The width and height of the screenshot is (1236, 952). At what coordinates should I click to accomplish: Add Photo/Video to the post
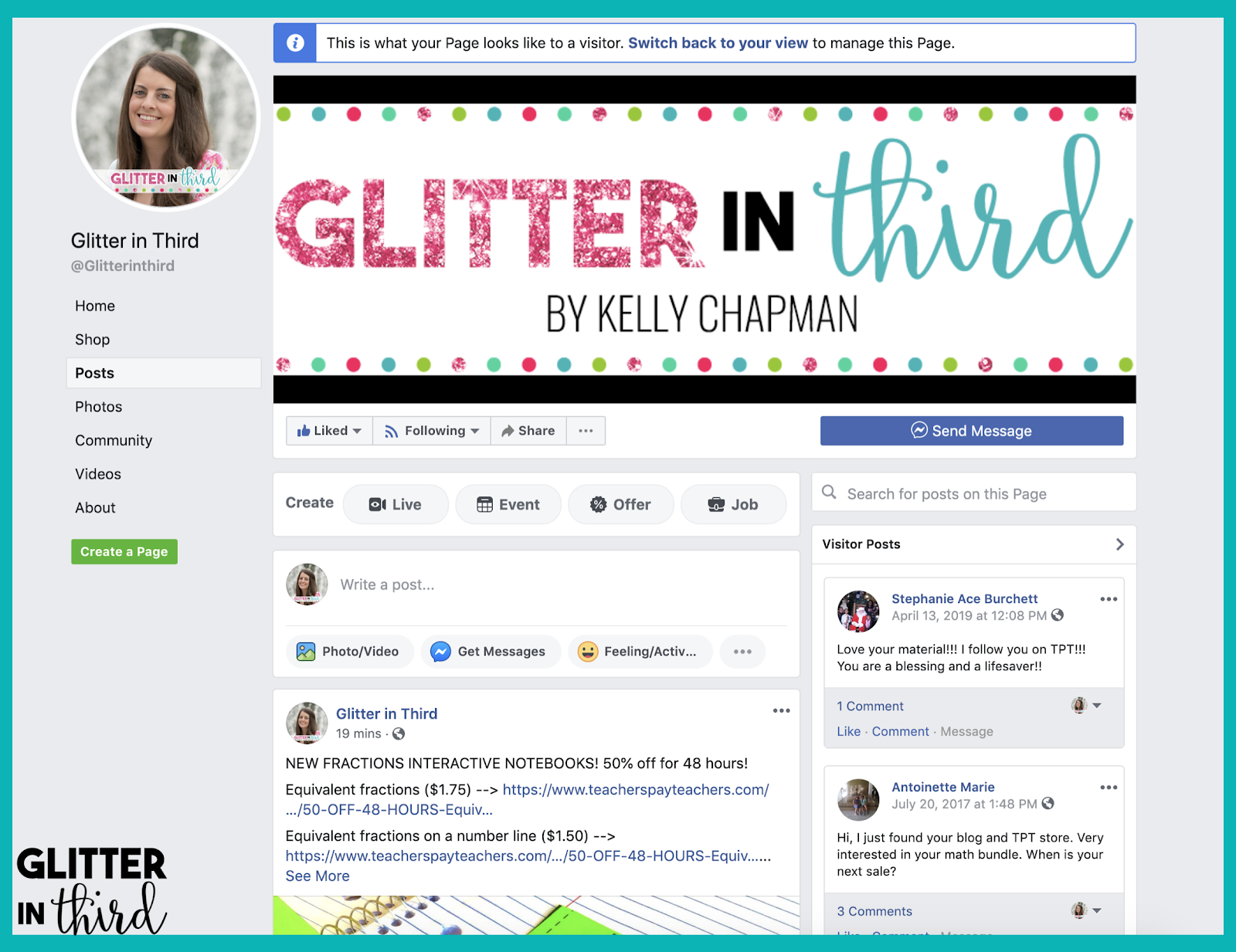(x=349, y=651)
